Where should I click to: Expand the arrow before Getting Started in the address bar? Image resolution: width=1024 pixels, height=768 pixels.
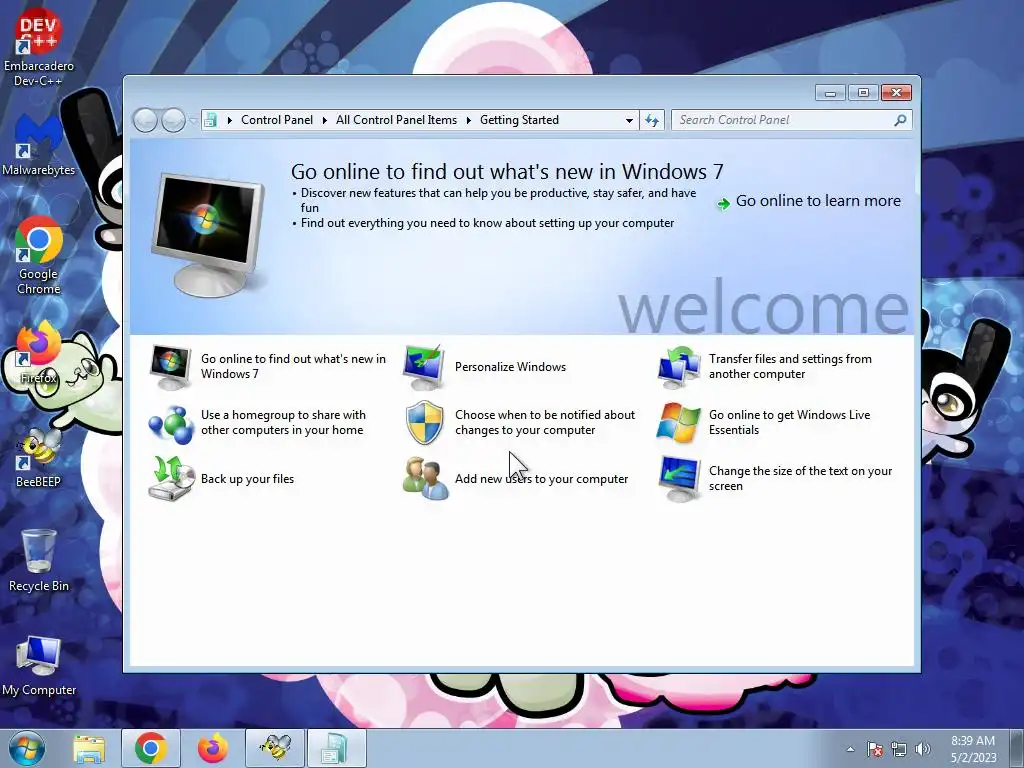coord(468,120)
